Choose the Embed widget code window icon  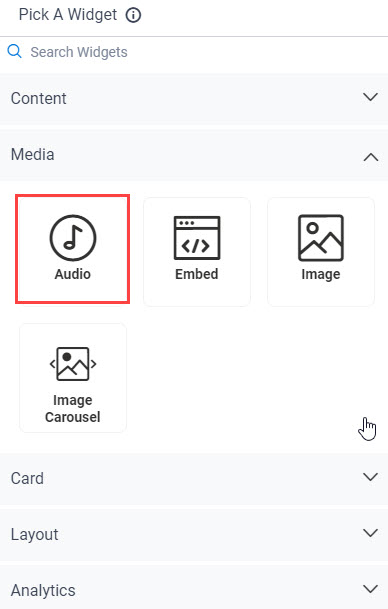[197, 238]
